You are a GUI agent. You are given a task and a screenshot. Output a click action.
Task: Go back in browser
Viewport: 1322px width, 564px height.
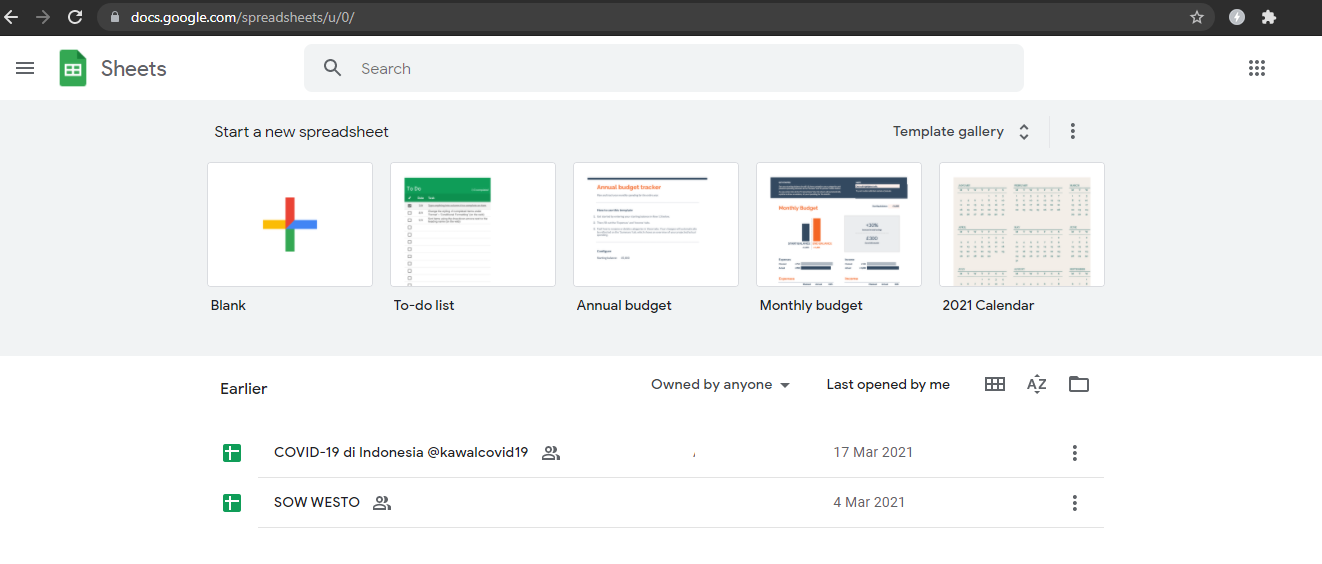point(12,17)
